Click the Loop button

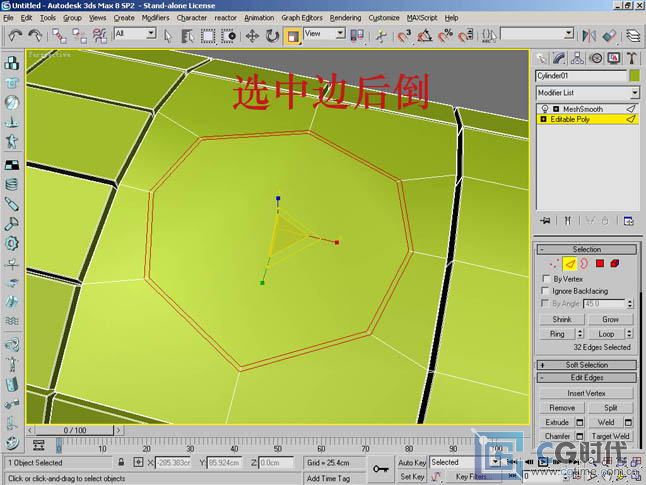606,334
